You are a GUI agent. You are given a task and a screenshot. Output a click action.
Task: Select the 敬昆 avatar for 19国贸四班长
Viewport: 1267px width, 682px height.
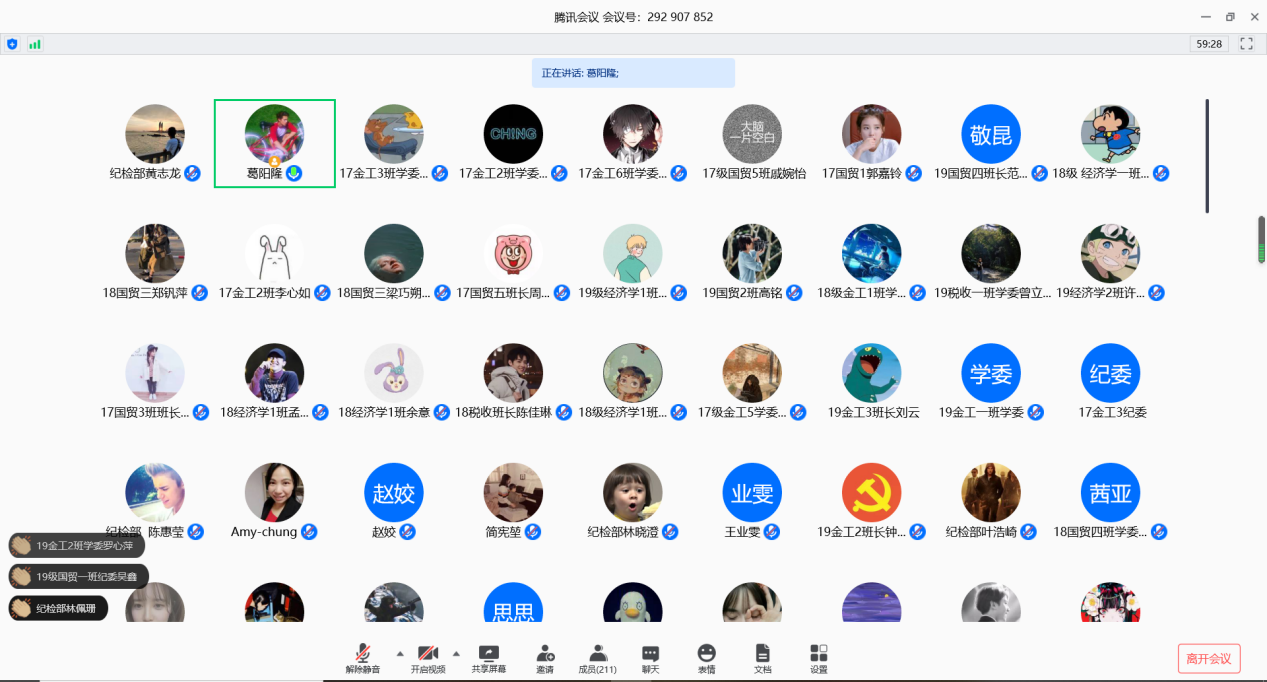(990, 134)
